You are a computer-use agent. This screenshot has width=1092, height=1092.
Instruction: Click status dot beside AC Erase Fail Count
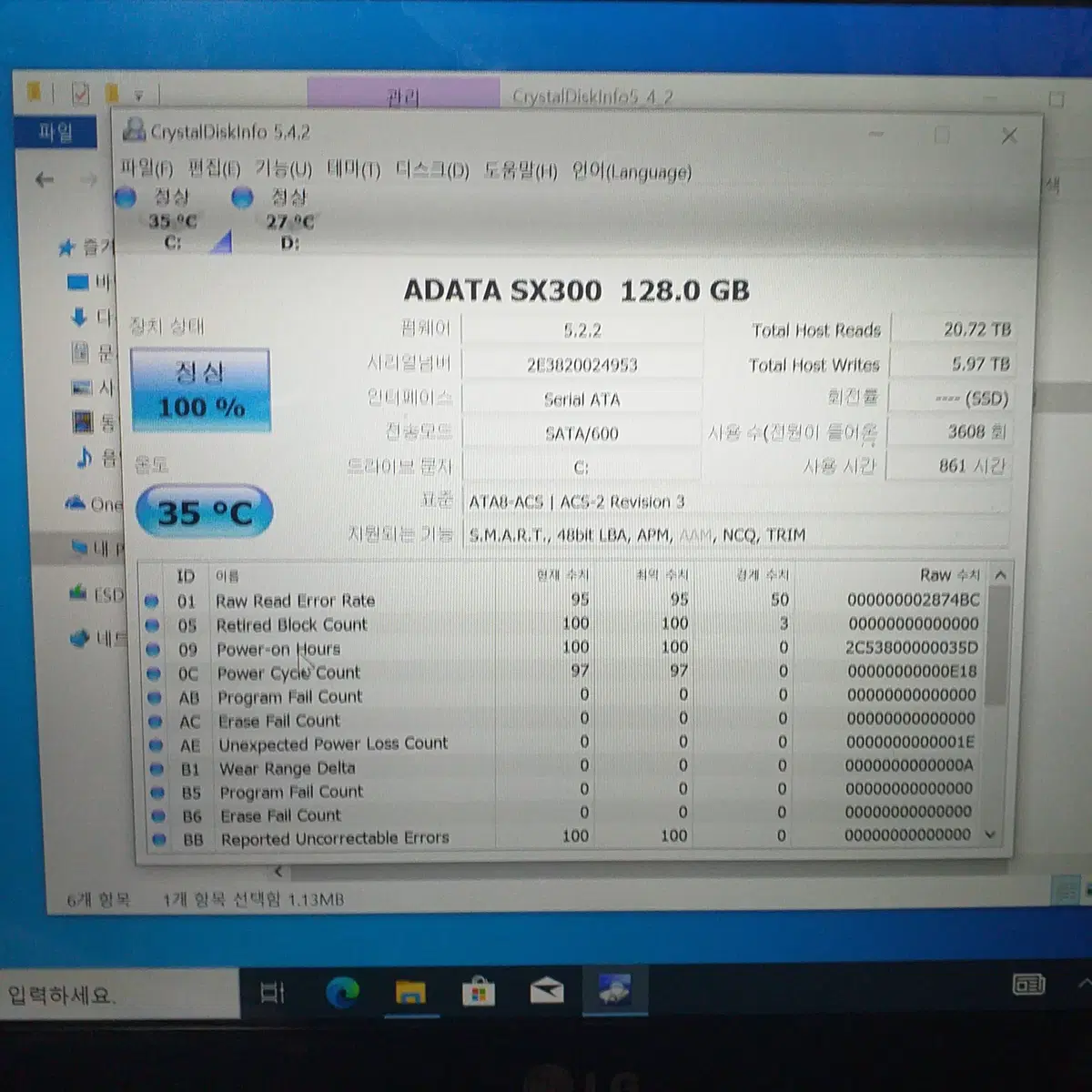pos(156,721)
